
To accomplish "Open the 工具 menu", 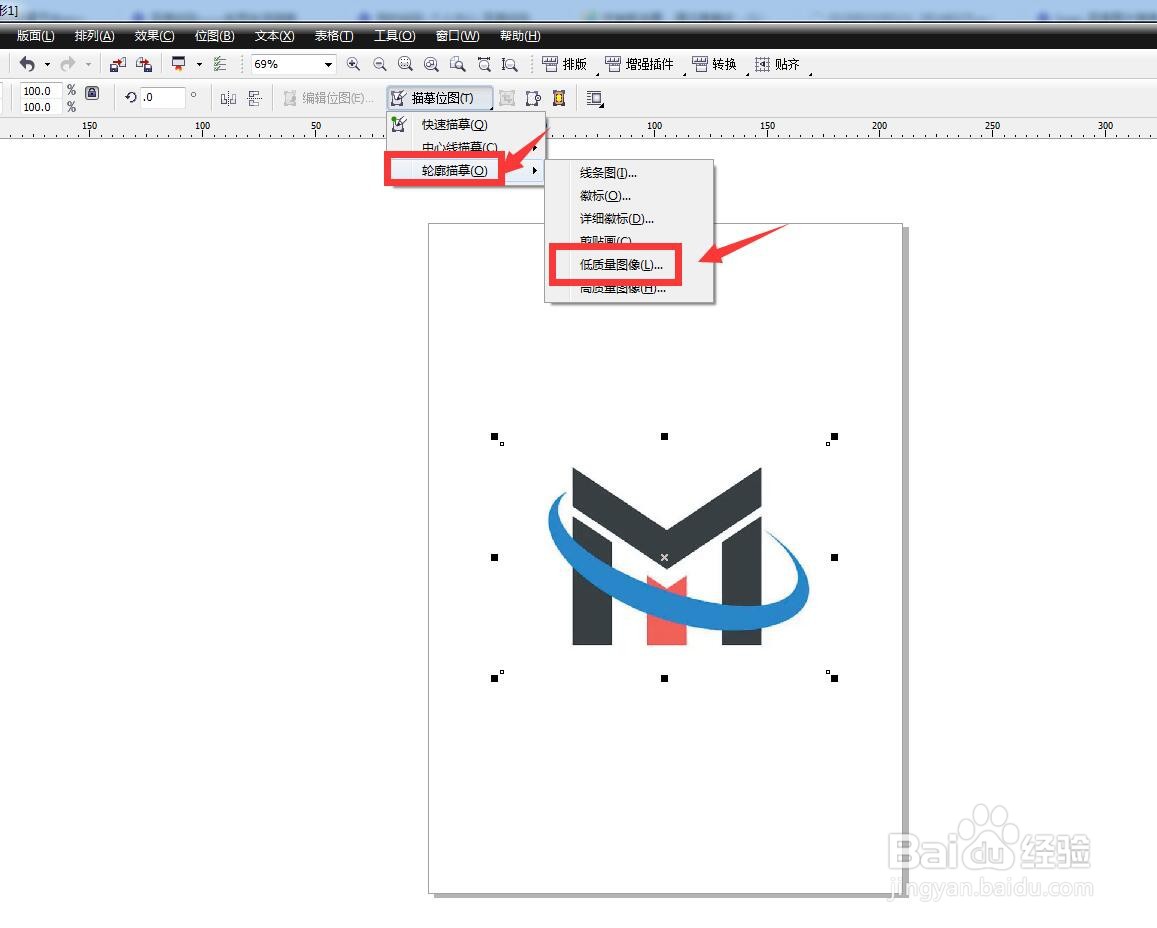I will coord(394,36).
